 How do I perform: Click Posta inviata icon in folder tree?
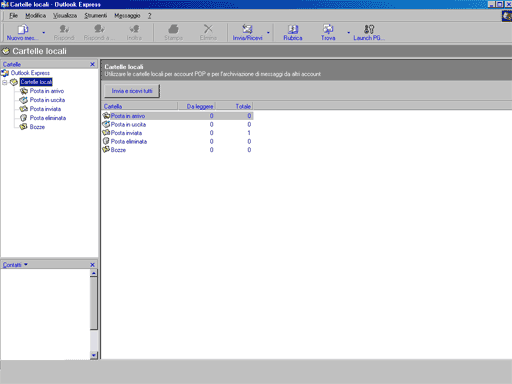coord(24,109)
